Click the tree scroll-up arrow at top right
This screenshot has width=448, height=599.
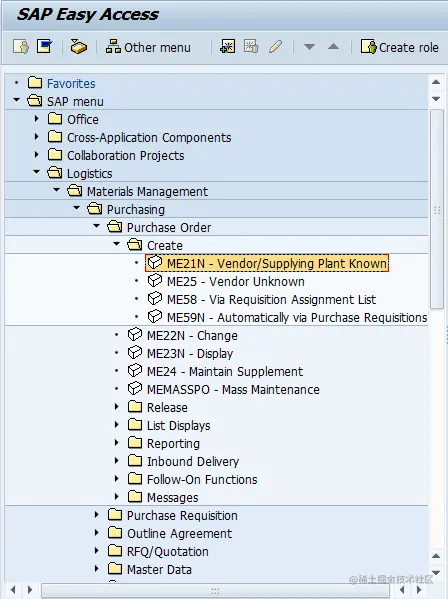(436, 82)
